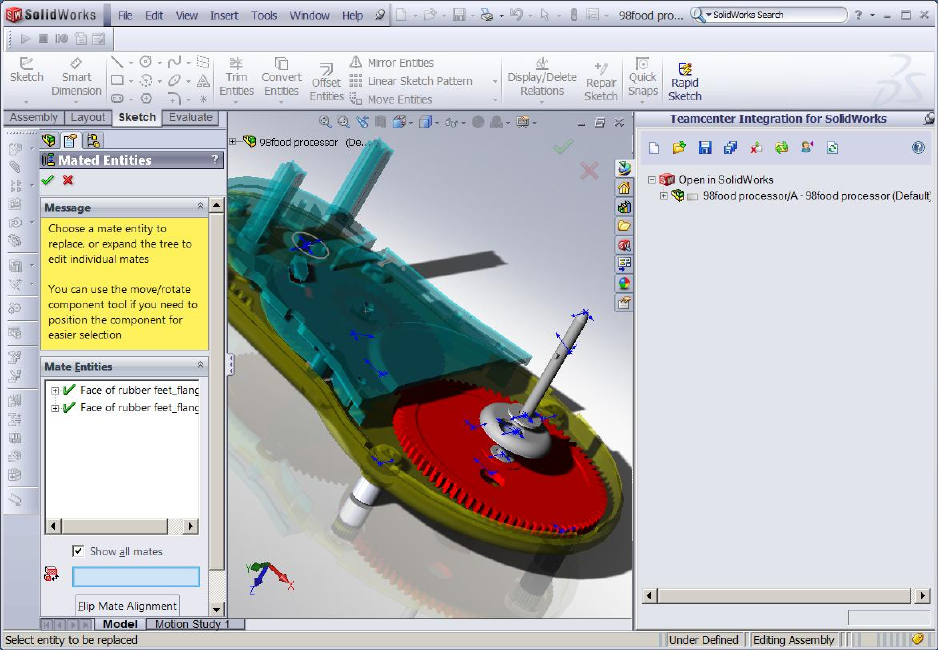Click the Smart Dimension tool
This screenshot has width=938, height=650.
pos(76,77)
